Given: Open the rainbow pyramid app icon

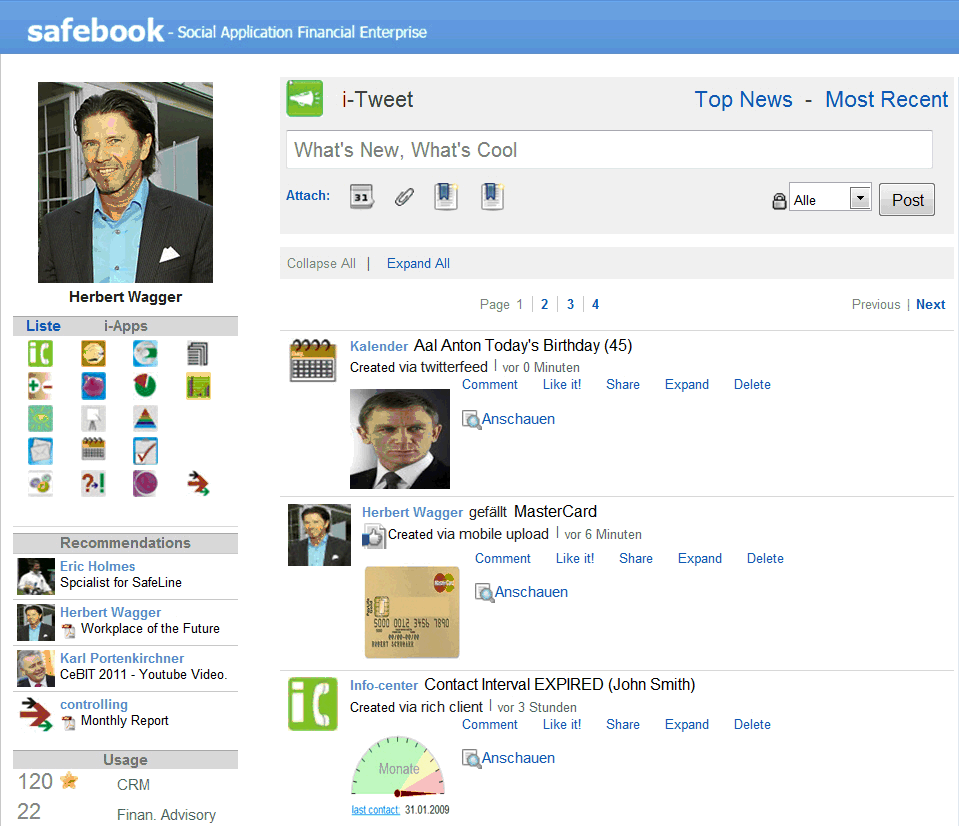Looking at the screenshot, I should tap(145, 418).
